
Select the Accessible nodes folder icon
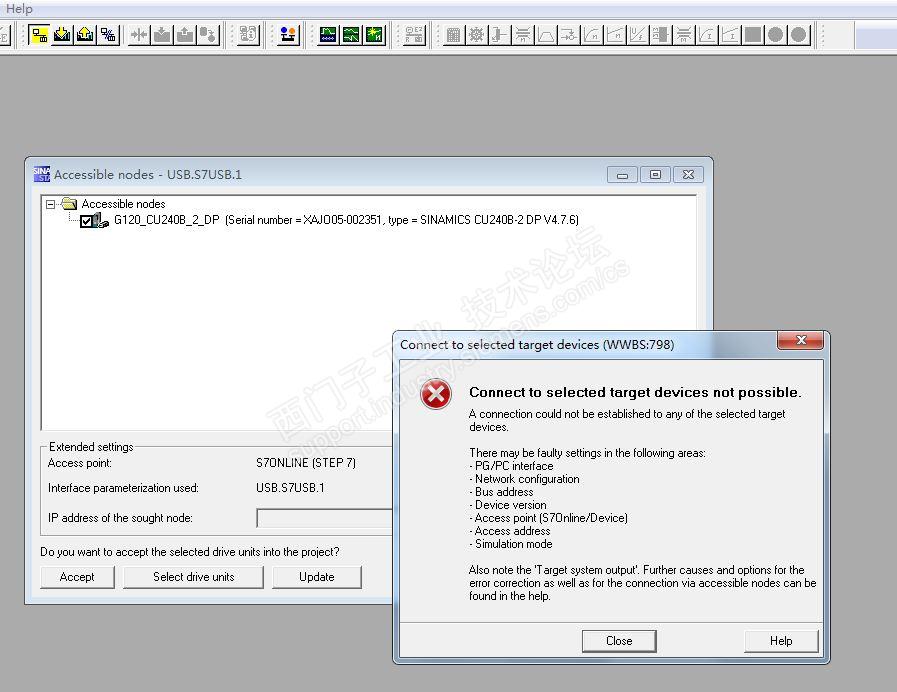tap(69, 204)
